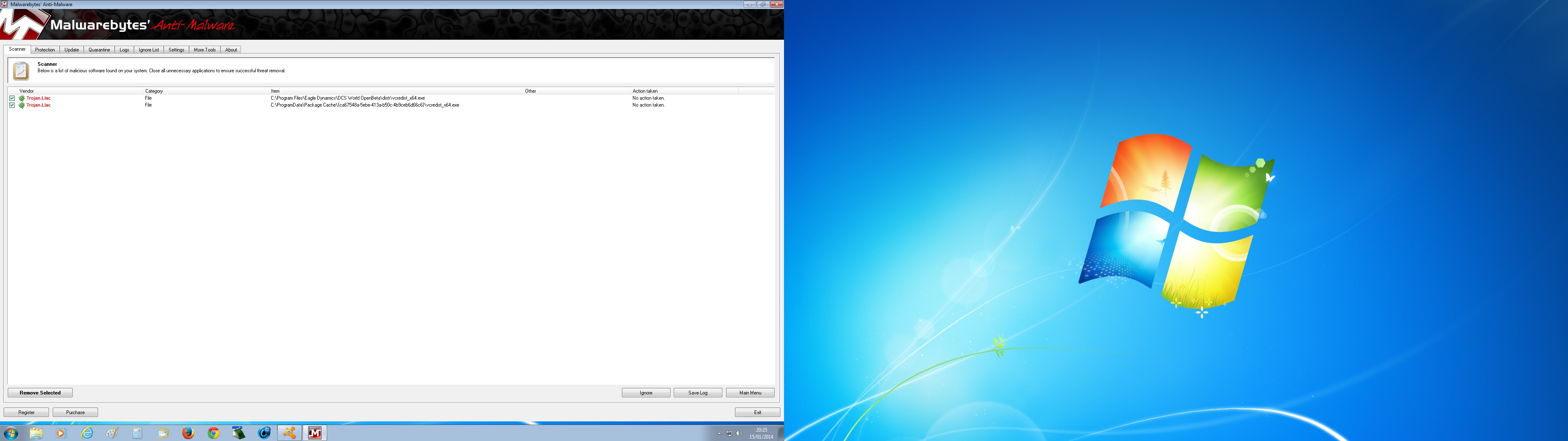Screen dimensions: 1568x441
Task: Click 'File' category on the Package Cache row
Action: tap(149, 105)
